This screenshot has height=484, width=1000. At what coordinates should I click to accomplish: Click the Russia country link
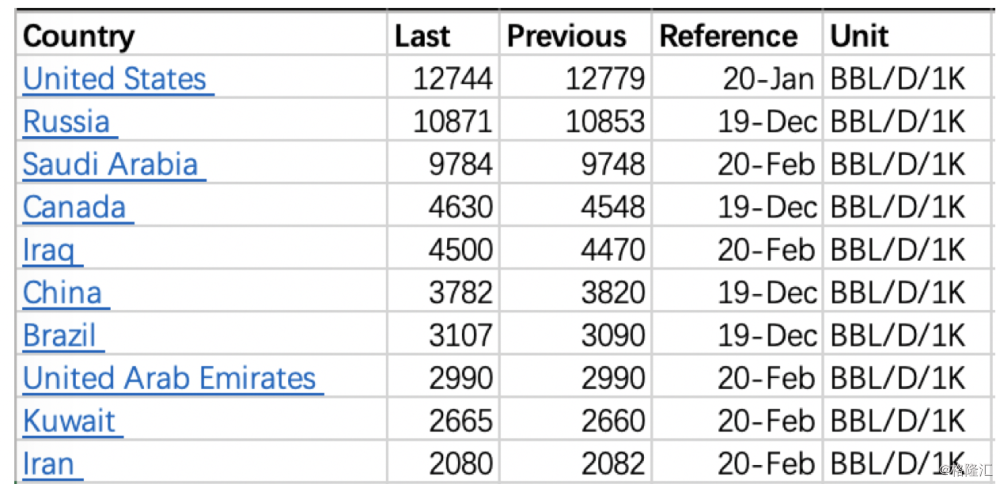tap(66, 122)
